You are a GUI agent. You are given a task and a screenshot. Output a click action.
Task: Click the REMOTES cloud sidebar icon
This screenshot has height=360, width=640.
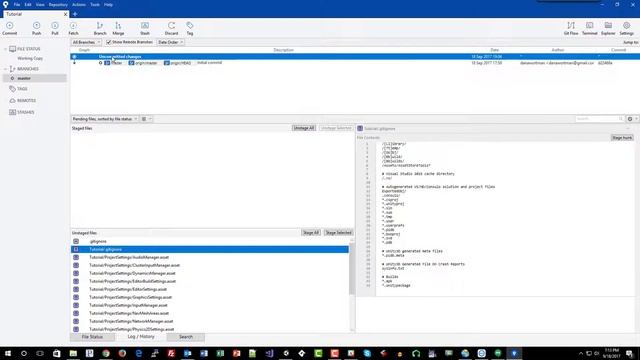[x=12, y=100]
